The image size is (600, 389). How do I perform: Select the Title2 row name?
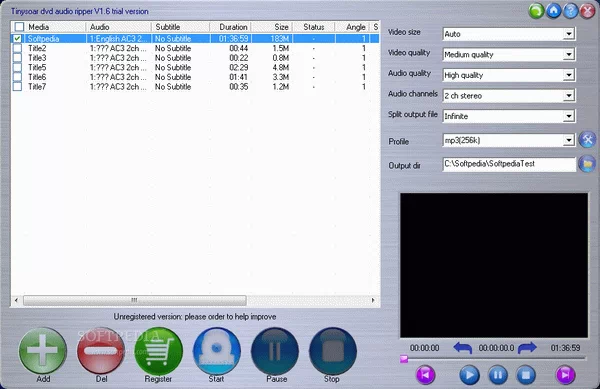pyautogui.click(x=37, y=48)
